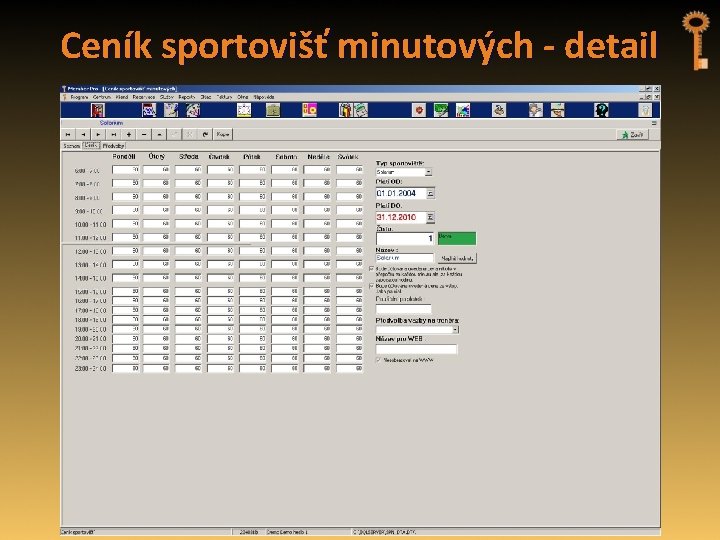Open the Klient menu

(122, 97)
